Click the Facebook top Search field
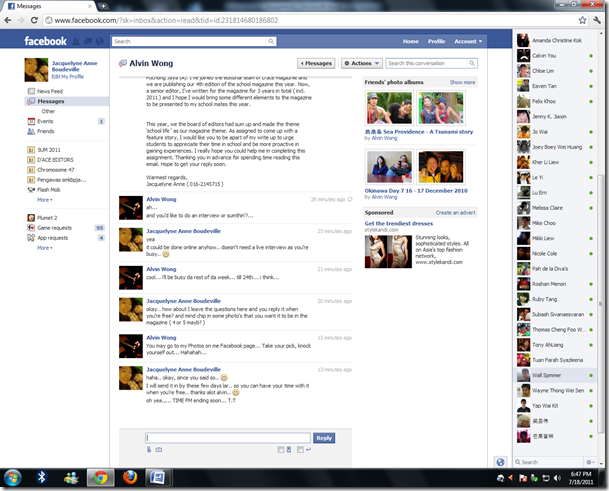The image size is (609, 491). [x=190, y=41]
